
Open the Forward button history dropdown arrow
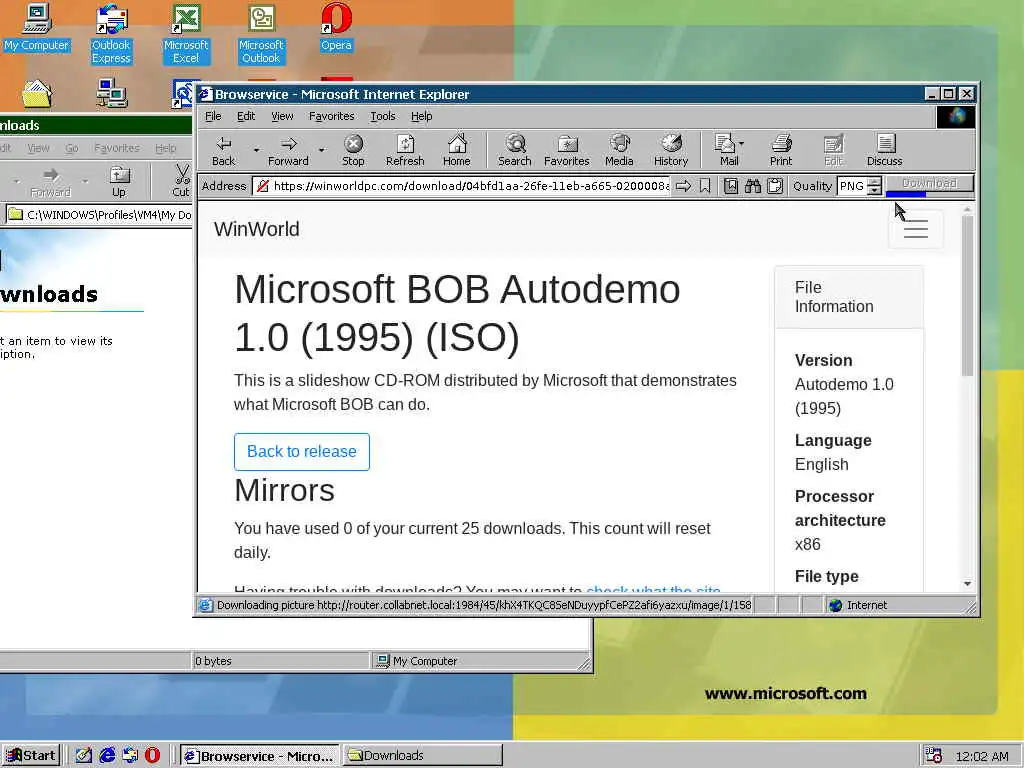coord(321,150)
